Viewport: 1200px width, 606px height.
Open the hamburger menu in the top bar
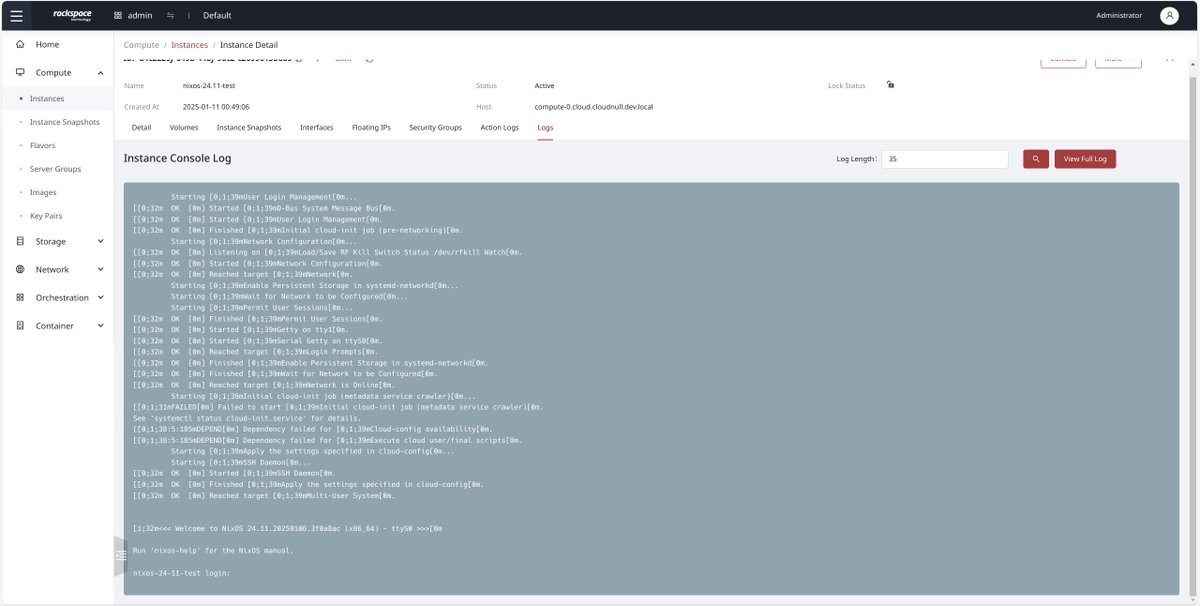point(16,16)
